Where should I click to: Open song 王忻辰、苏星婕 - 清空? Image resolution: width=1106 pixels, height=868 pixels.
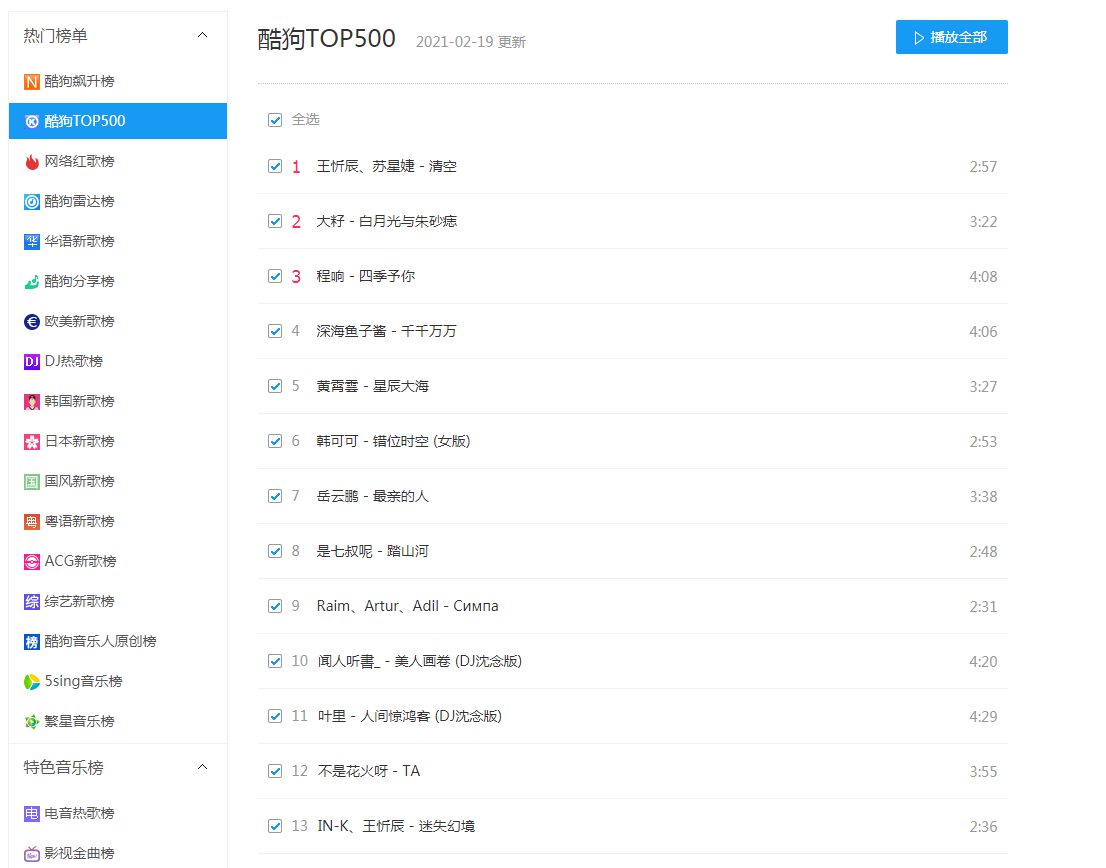pyautogui.click(x=387, y=166)
